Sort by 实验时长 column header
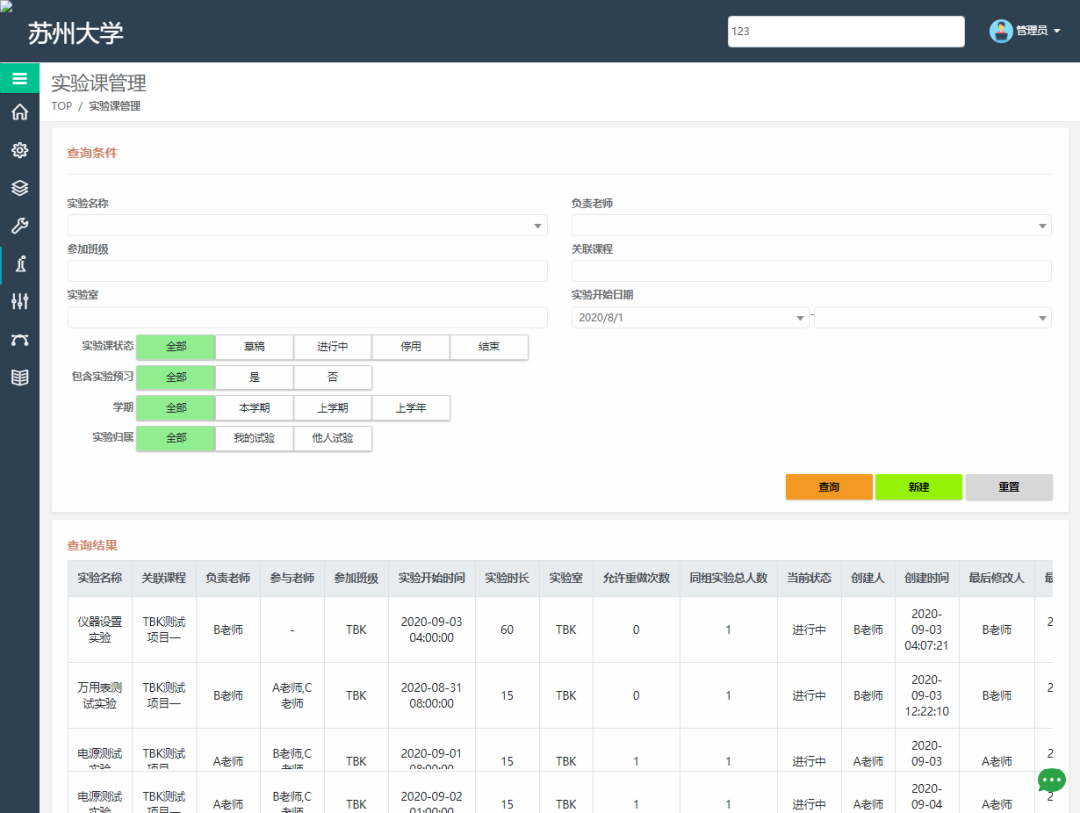The height and width of the screenshot is (813, 1080). (x=507, y=578)
